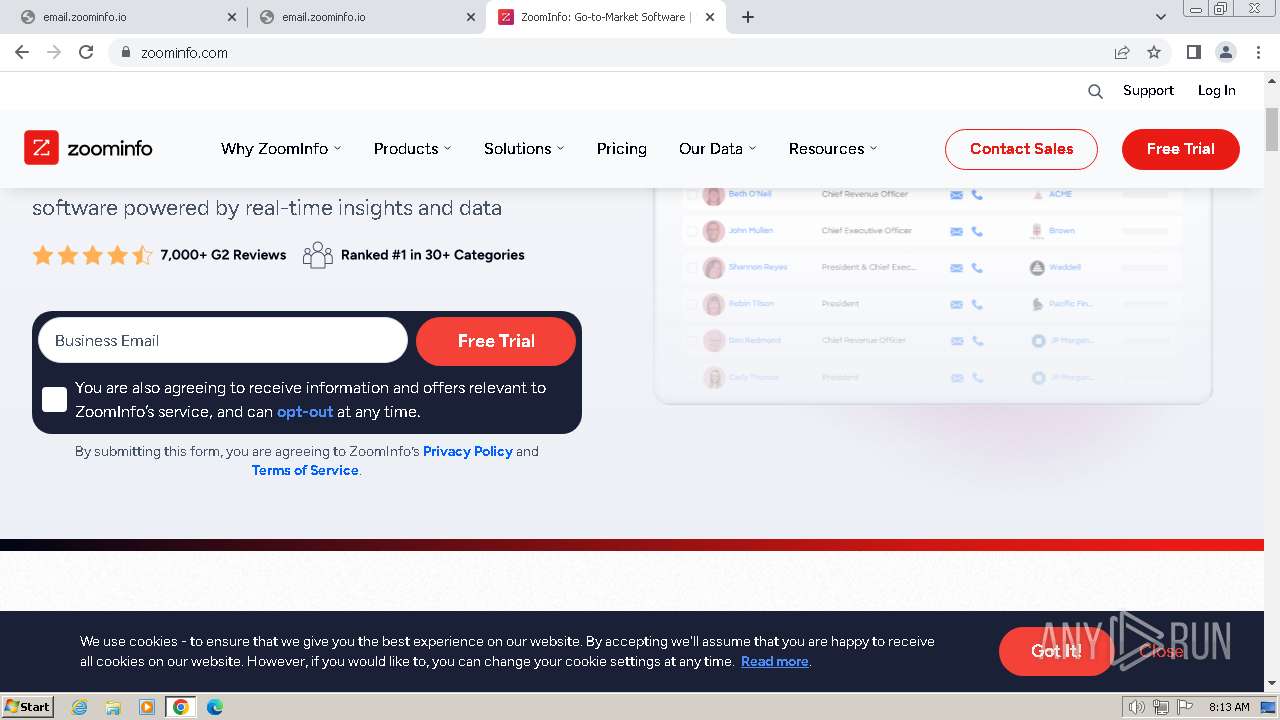The height and width of the screenshot is (720, 1280).
Task: Open the Chrome three-dot menu
Action: [x=1257, y=52]
